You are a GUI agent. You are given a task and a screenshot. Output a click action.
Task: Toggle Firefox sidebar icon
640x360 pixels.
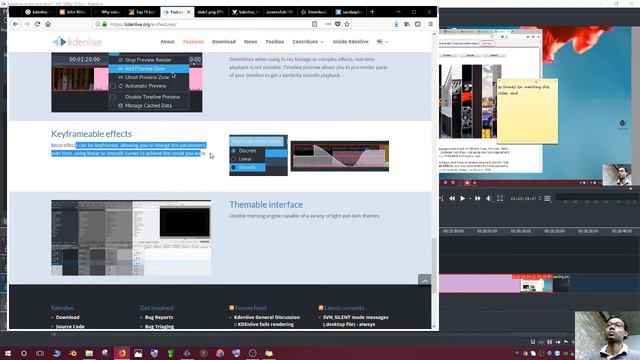click(x=418, y=24)
